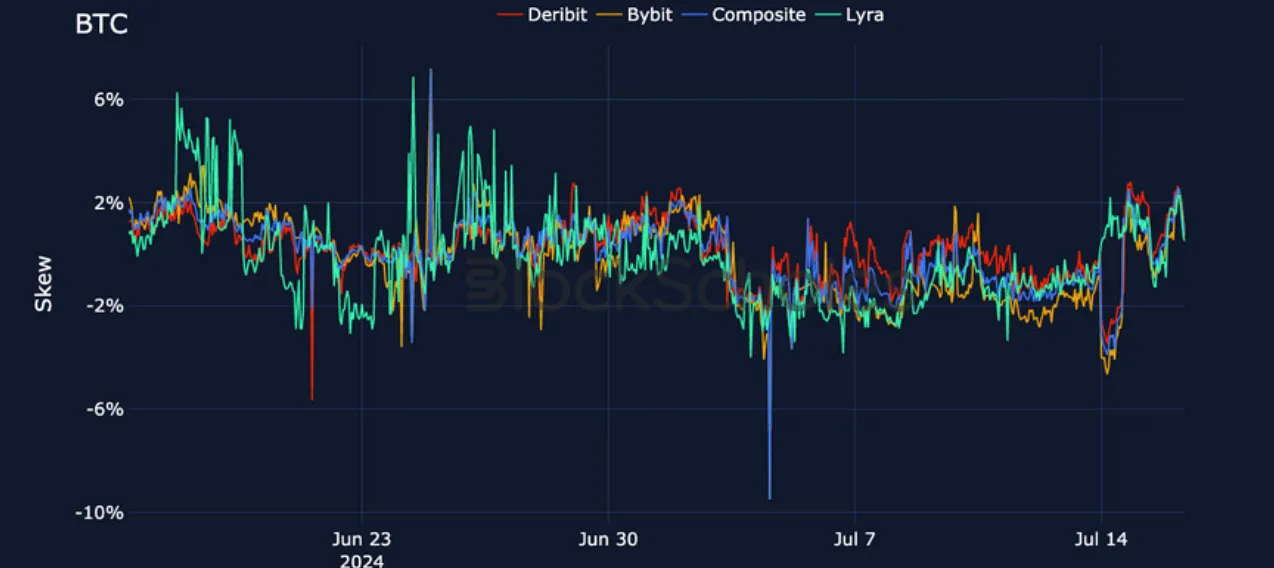
Task: Click the 6% y-axis tick label
Action: tap(109, 99)
